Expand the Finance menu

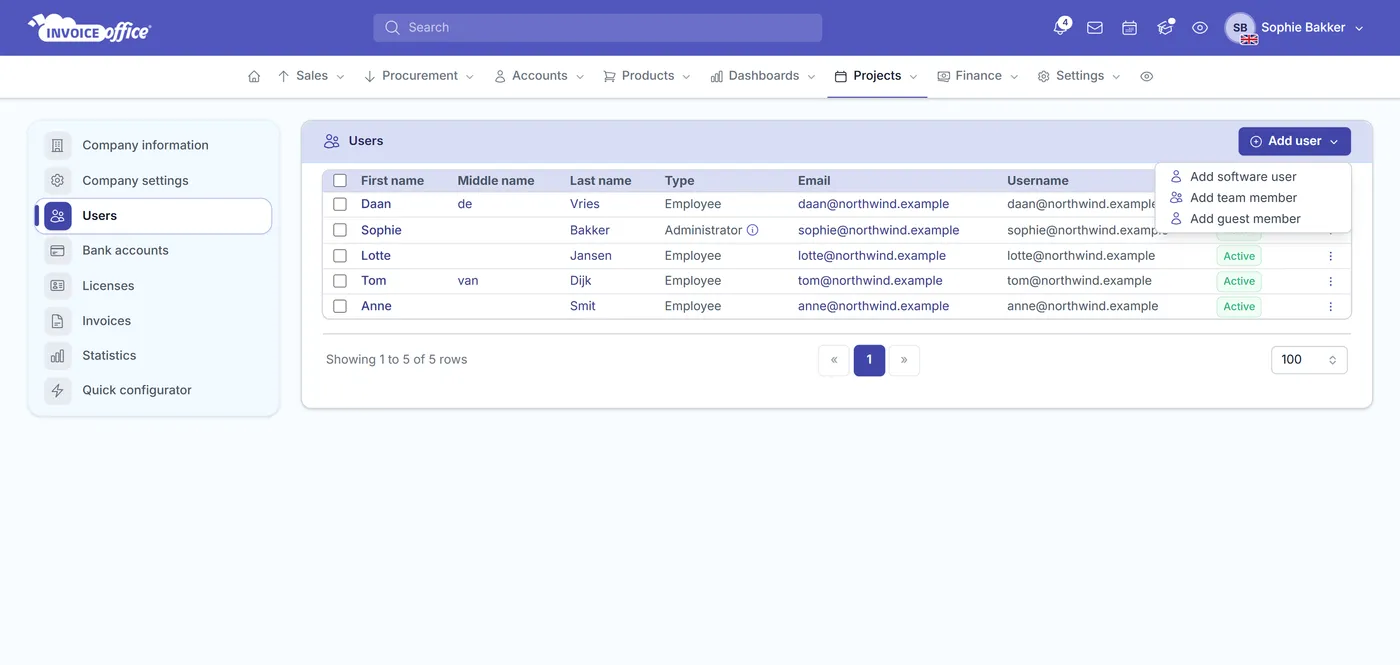(x=978, y=76)
